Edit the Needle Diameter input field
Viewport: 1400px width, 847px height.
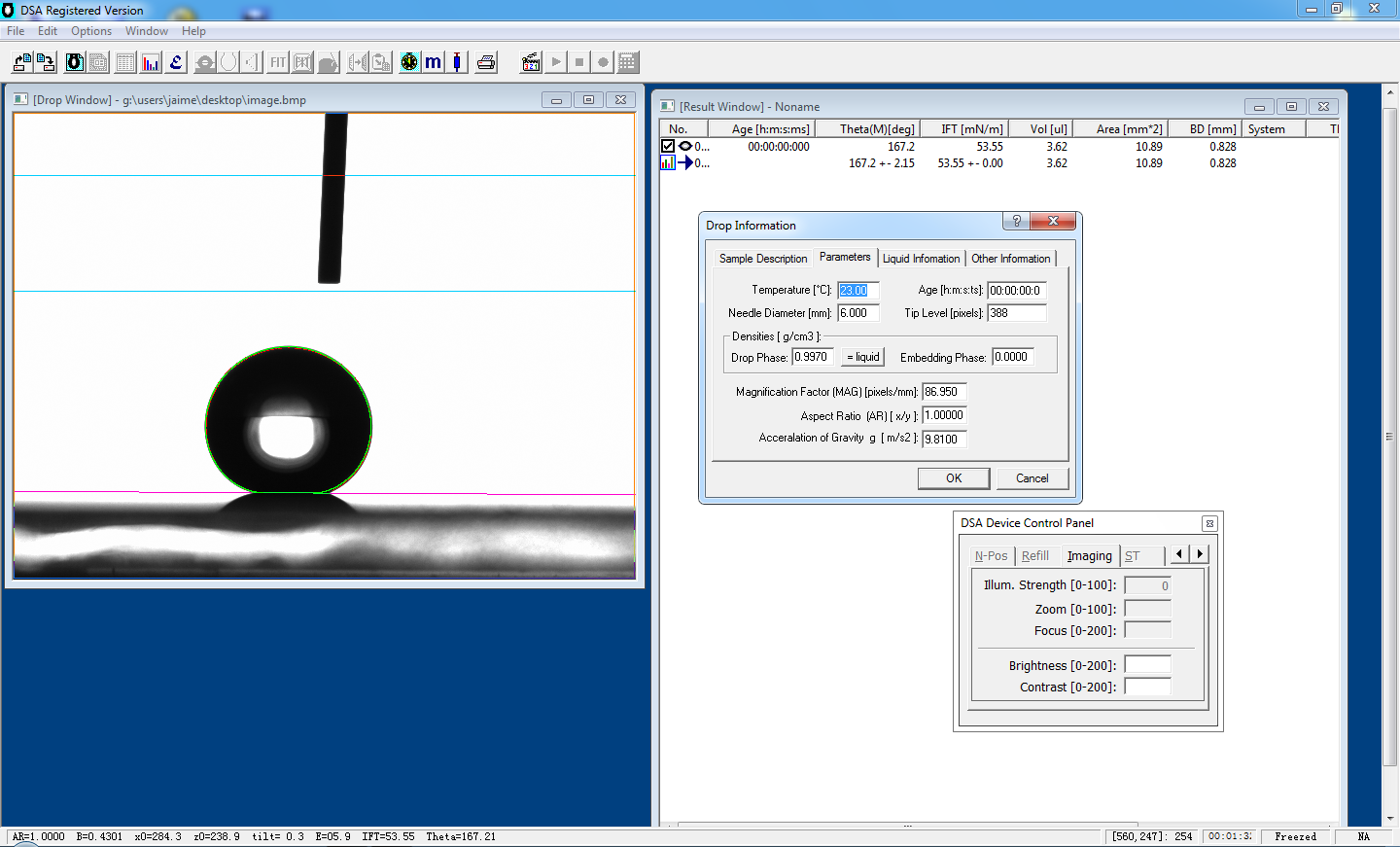pos(857,312)
